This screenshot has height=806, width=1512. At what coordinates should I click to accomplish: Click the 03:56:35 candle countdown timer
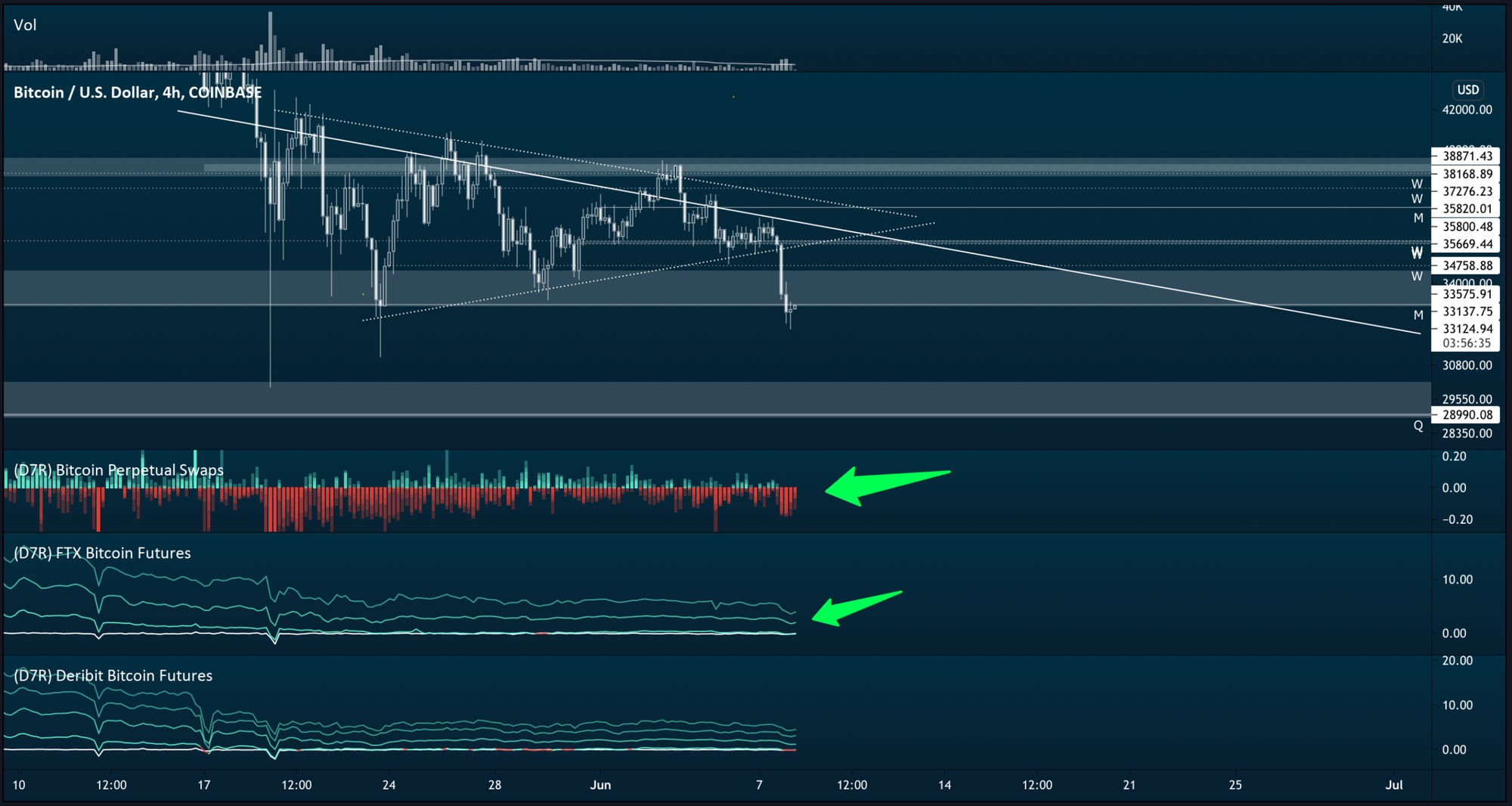(1467, 343)
